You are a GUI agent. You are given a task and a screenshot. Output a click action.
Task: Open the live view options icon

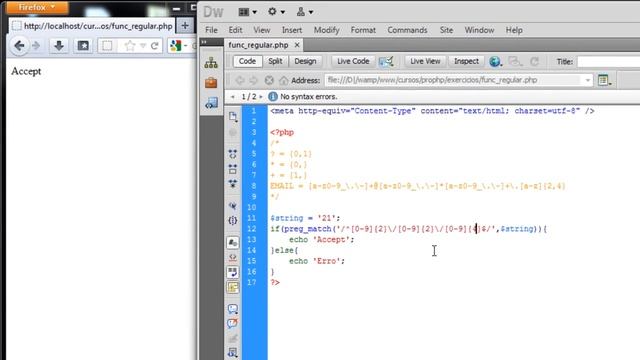pos(604,80)
